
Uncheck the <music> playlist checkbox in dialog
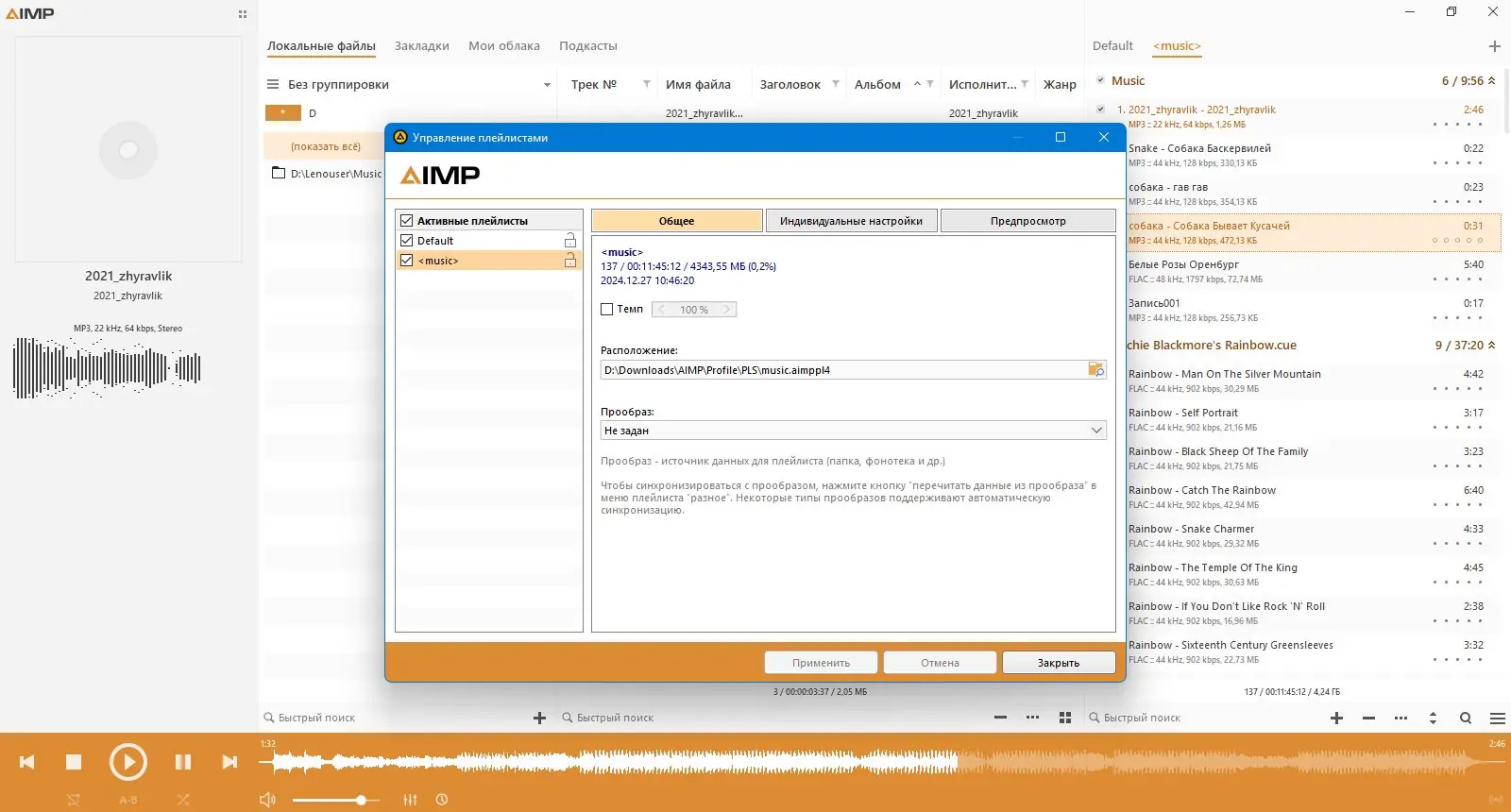click(407, 261)
